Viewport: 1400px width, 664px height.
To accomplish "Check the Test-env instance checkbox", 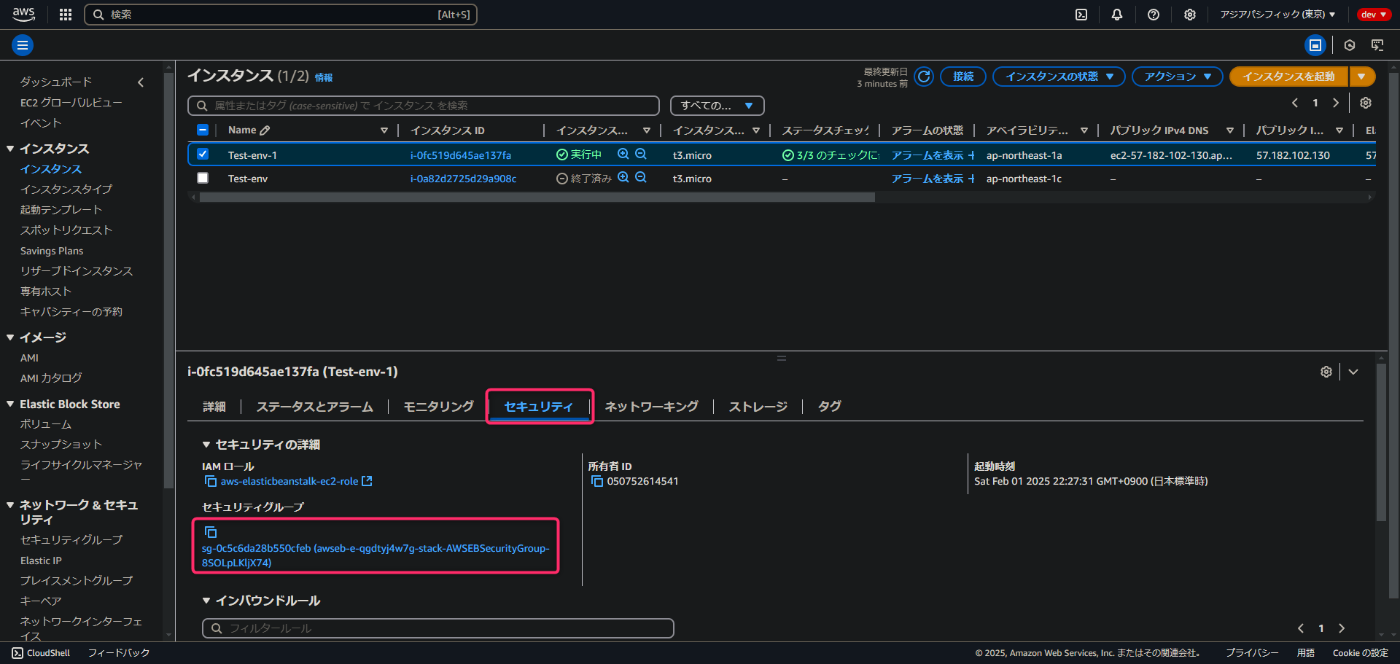I will pyautogui.click(x=203, y=178).
